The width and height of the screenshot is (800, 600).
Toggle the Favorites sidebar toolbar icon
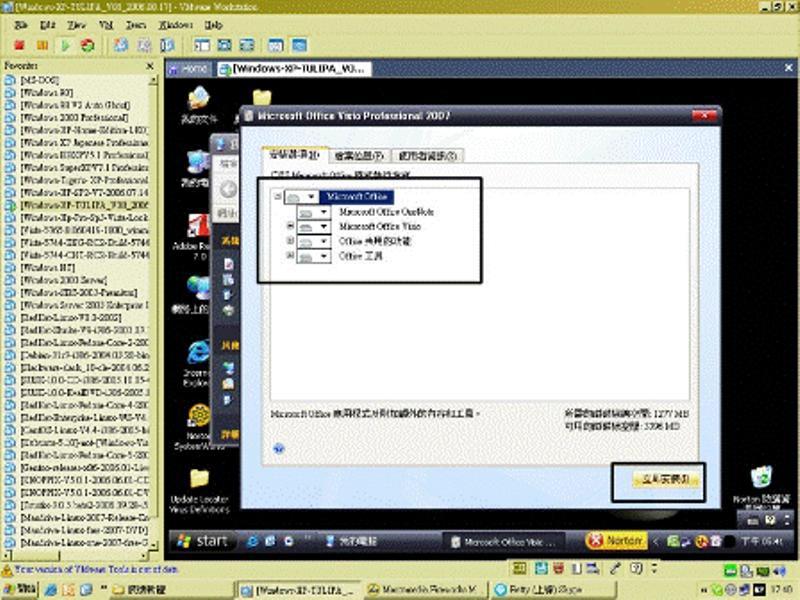(202, 45)
